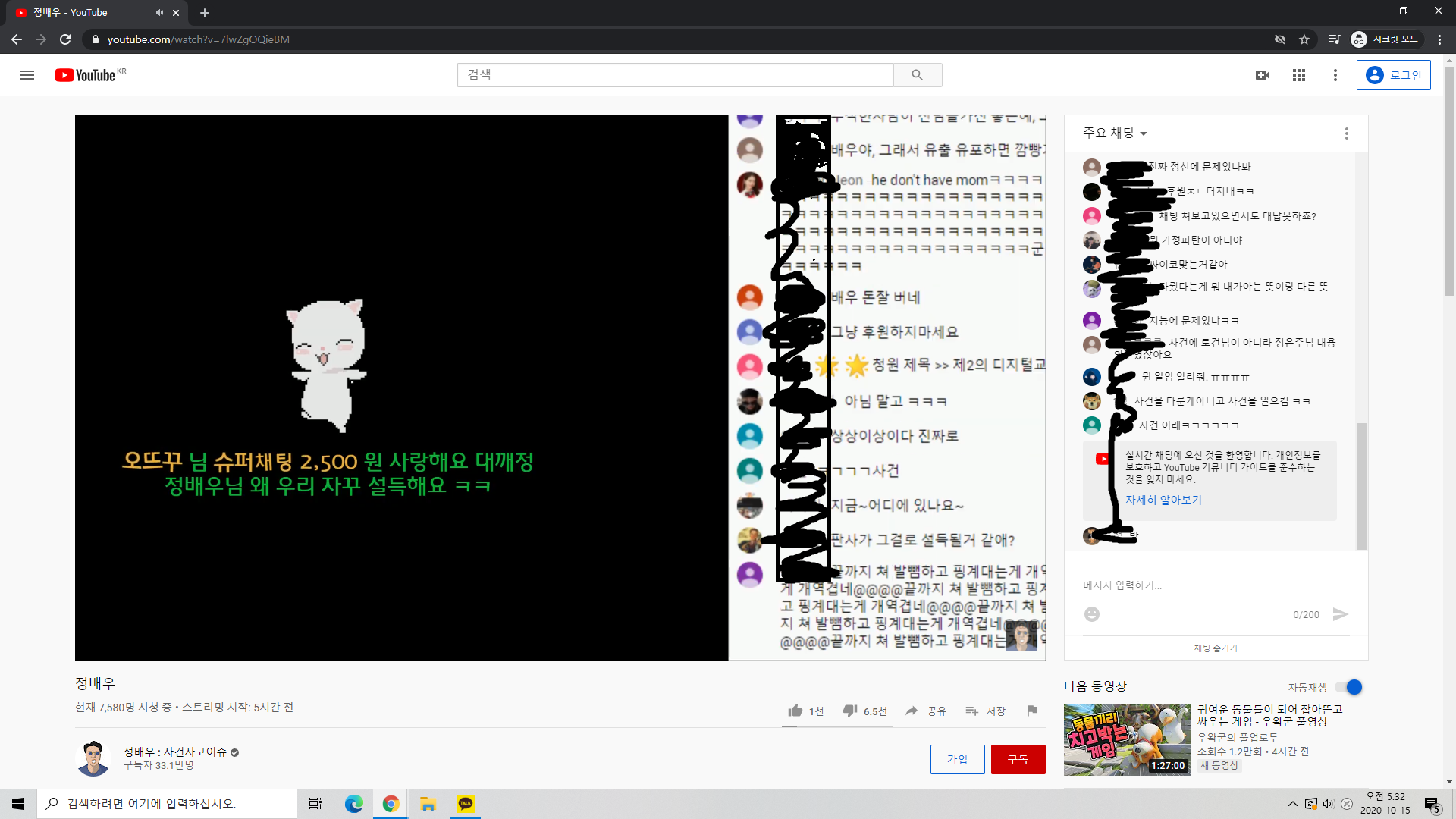The image size is (1456, 819).
Task: Open the YouTube hamburger guide menu
Action: pyautogui.click(x=27, y=75)
